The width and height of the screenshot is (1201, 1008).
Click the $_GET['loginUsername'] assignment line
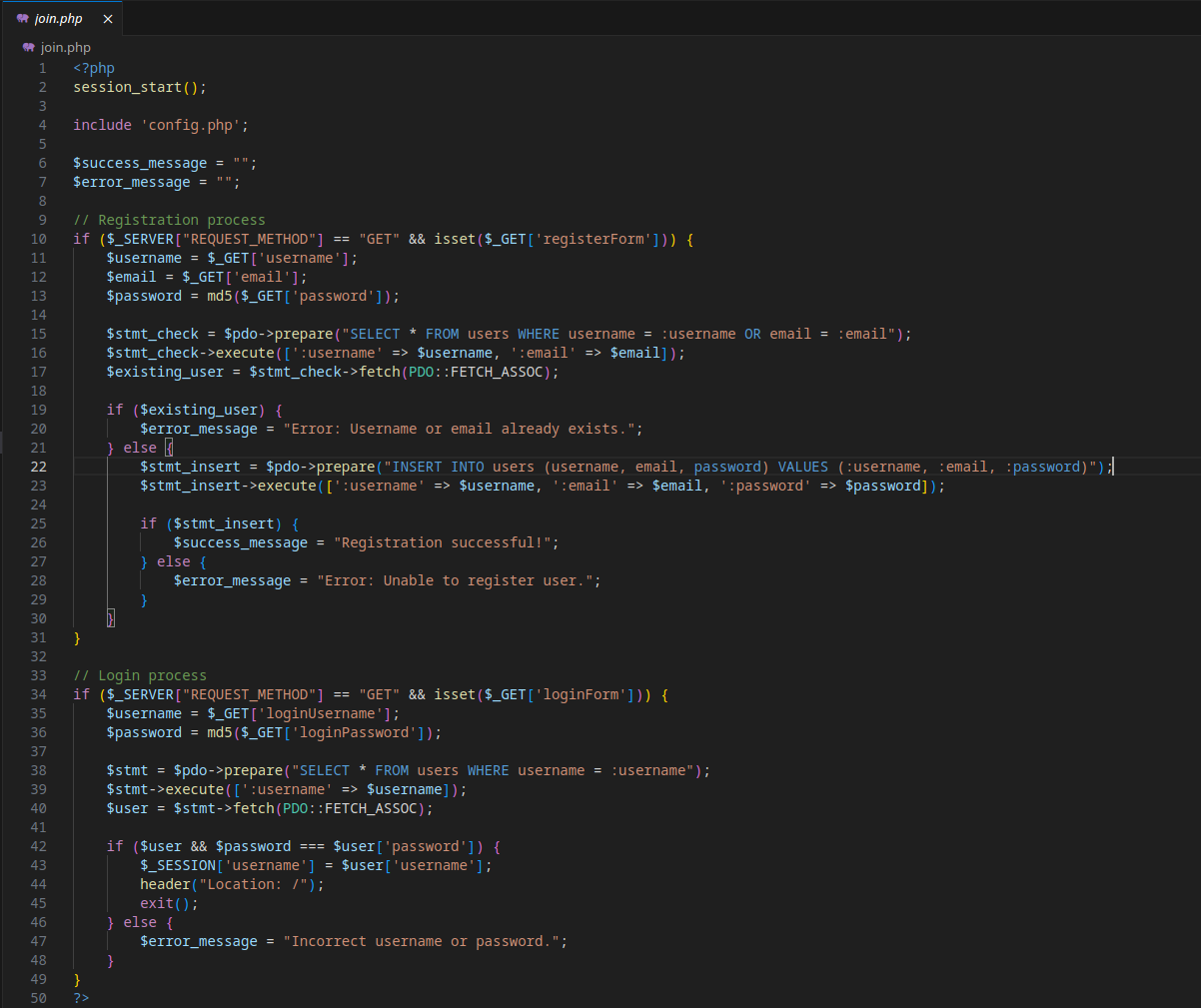253,713
